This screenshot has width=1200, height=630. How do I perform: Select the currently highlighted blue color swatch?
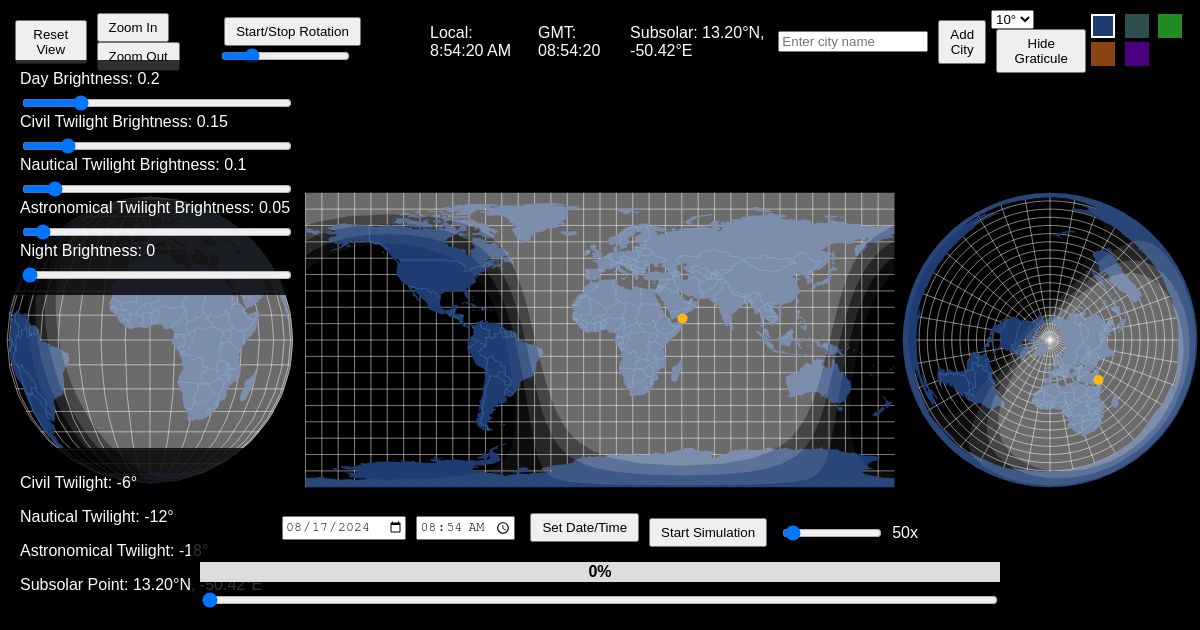[x=1103, y=26]
